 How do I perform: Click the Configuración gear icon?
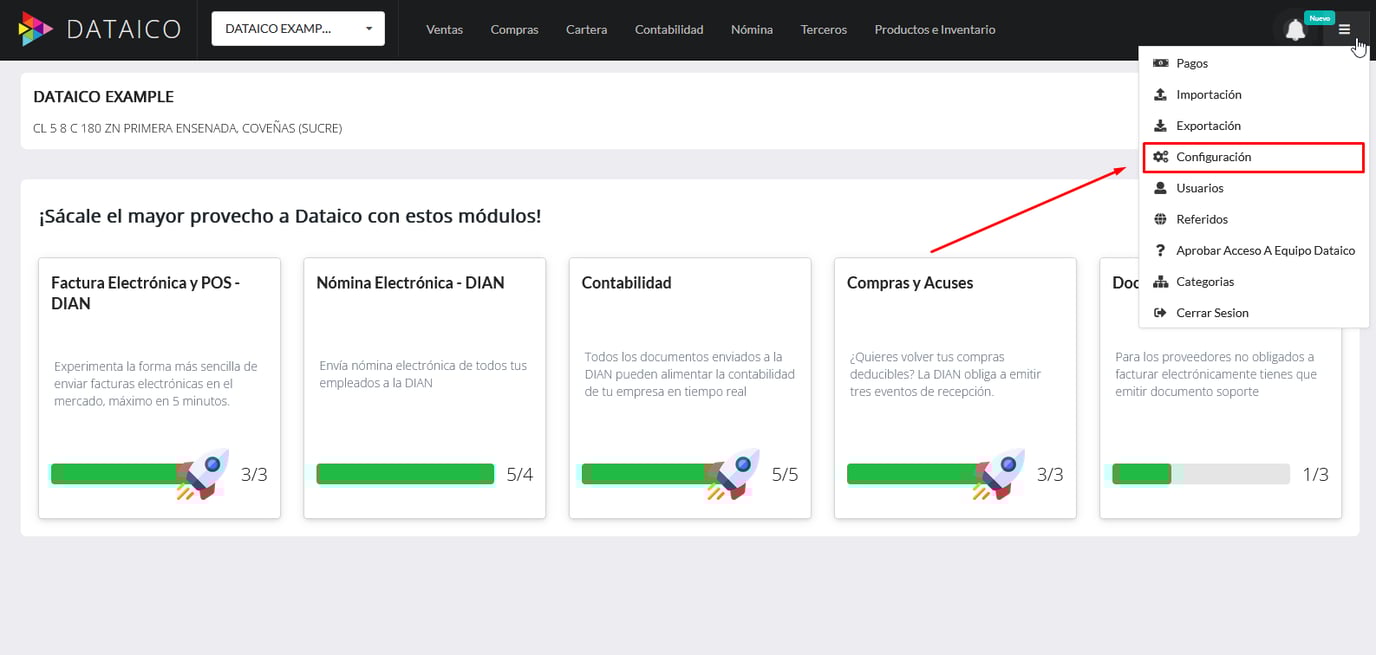pyautogui.click(x=1160, y=156)
